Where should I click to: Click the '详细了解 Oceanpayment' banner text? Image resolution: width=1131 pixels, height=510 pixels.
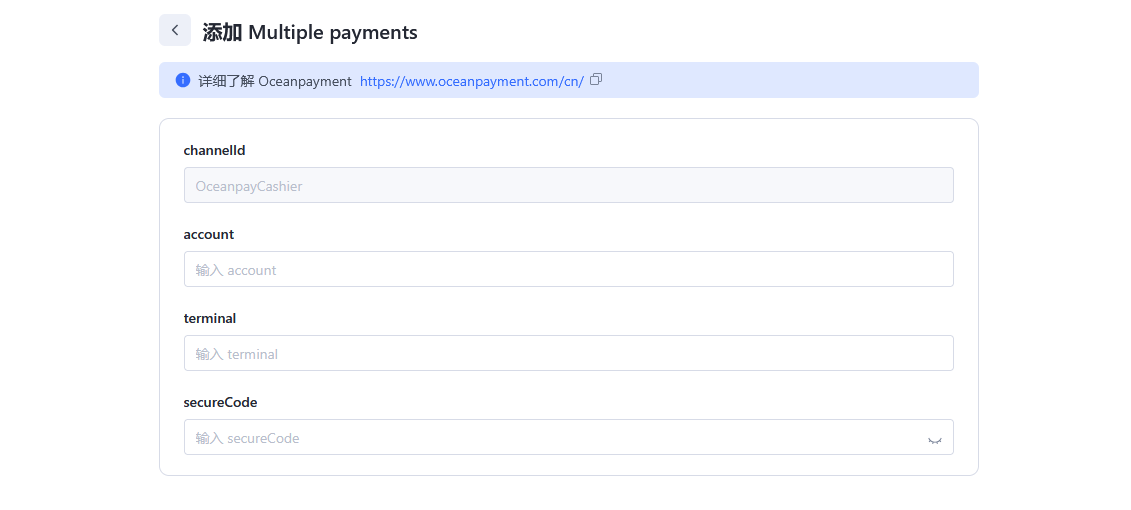275,81
